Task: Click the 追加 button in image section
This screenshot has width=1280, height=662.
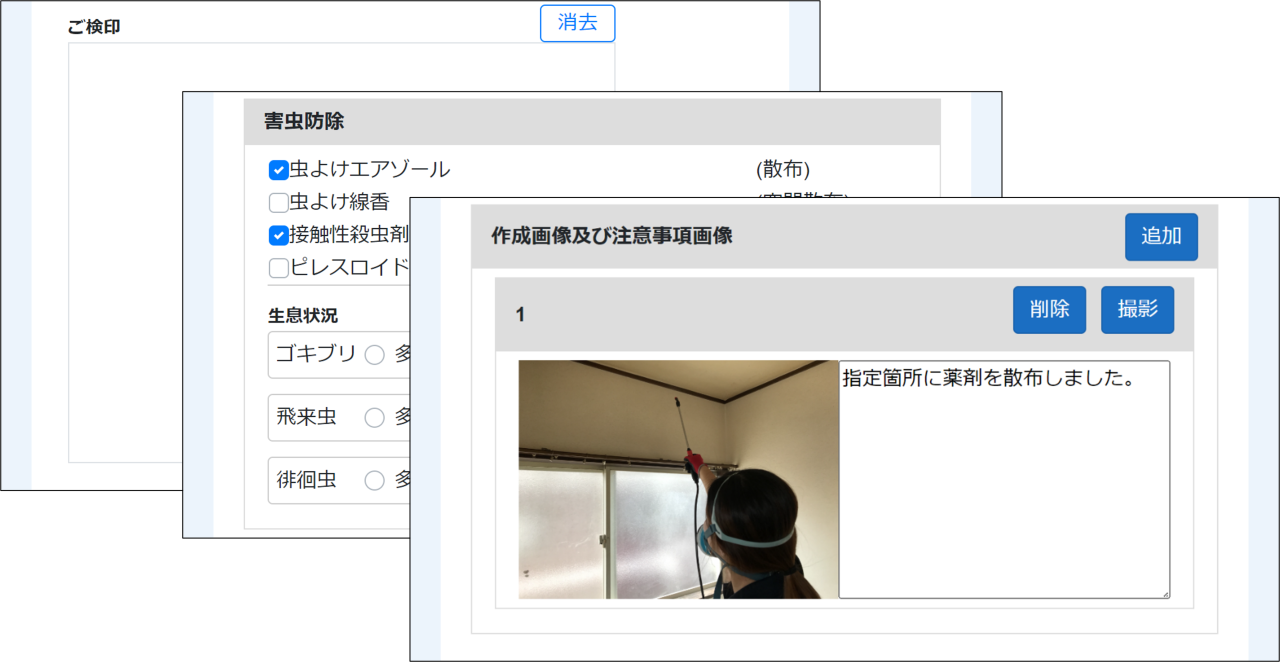Action: coord(1161,237)
